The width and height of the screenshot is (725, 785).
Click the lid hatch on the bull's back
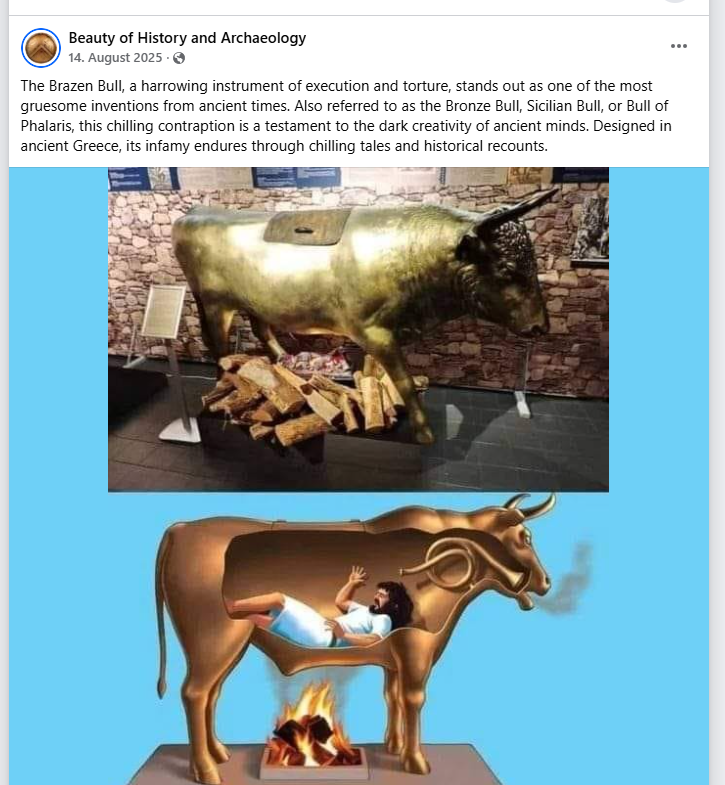(307, 227)
